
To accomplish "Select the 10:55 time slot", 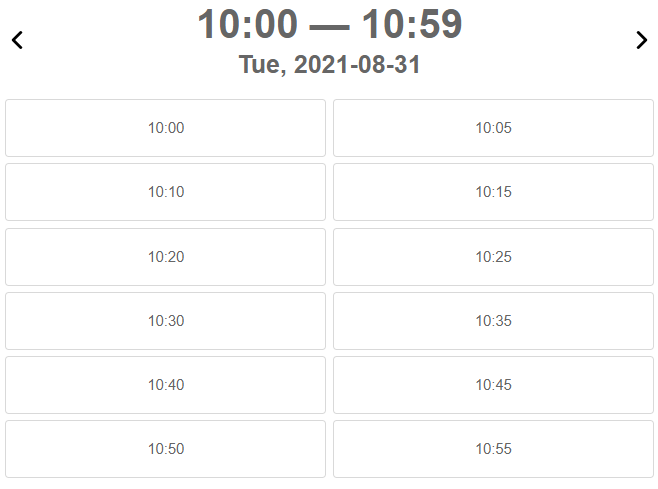I will coord(493,449).
